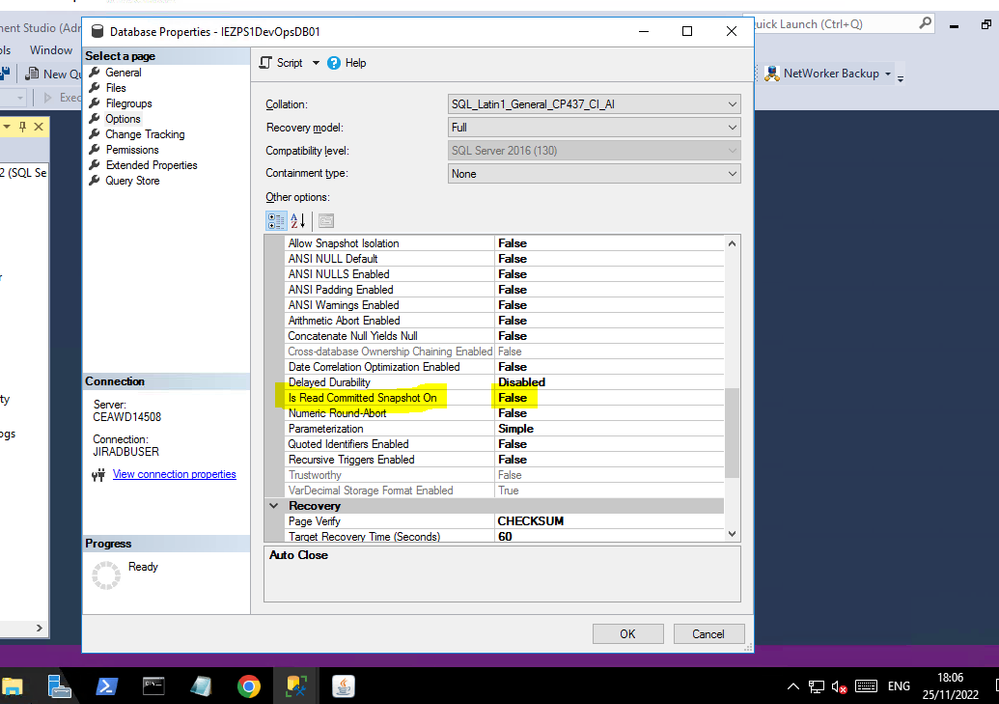Image resolution: width=999 pixels, height=704 pixels.
Task: Click the Cancel button
Action: (708, 634)
